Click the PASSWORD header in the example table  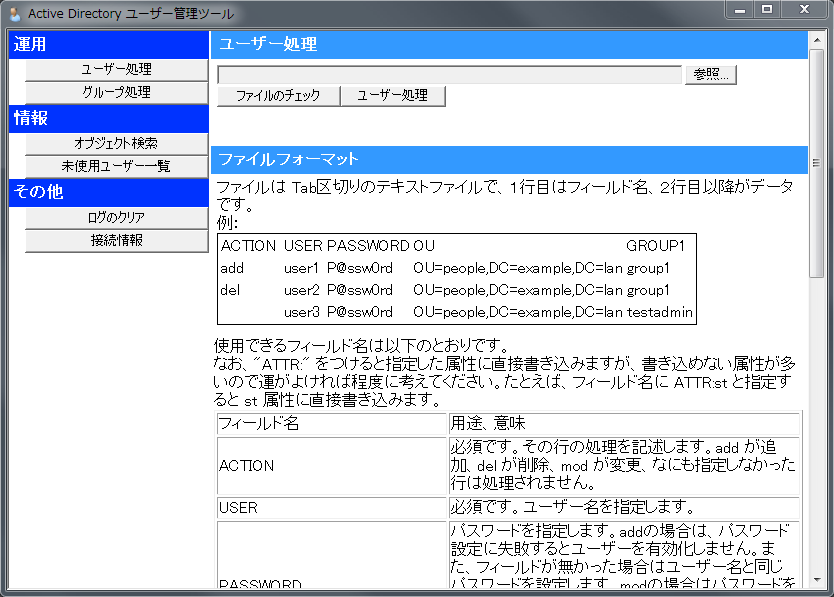coord(368,246)
